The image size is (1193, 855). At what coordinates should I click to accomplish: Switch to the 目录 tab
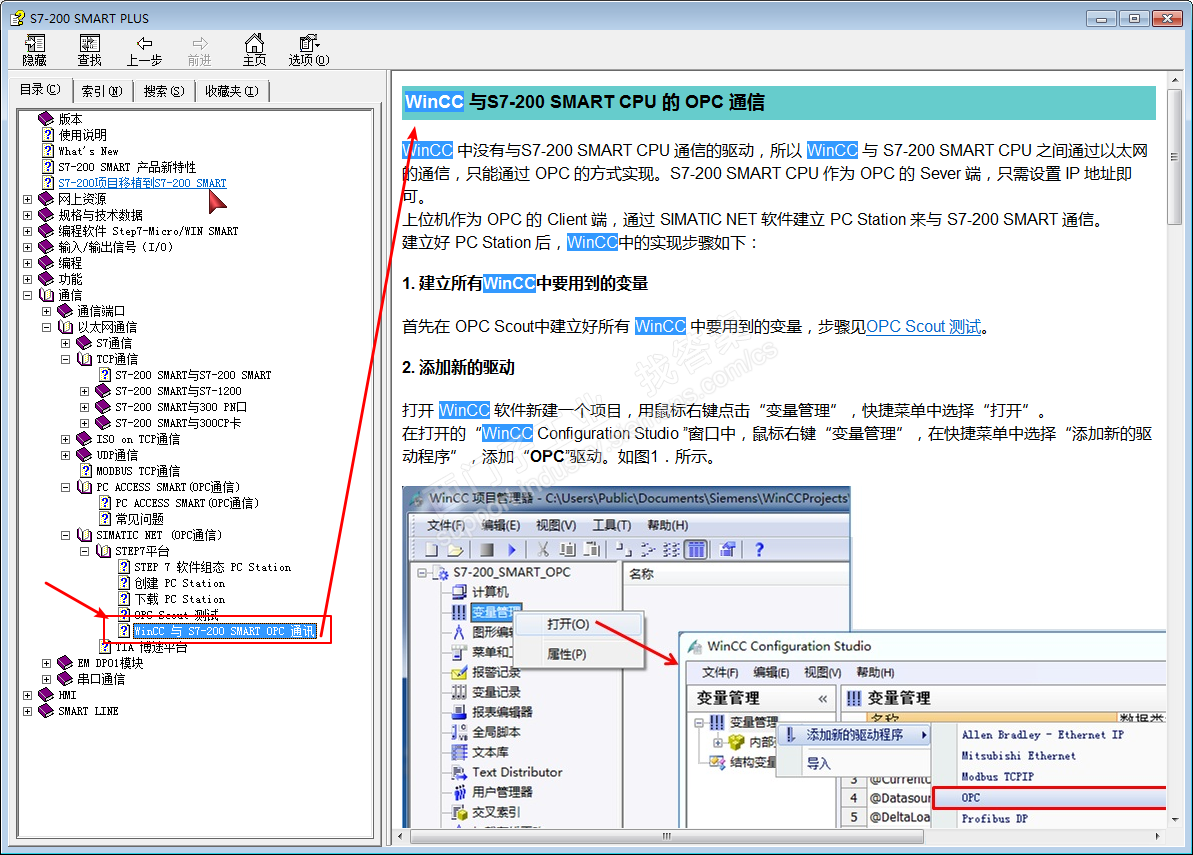pyautogui.click(x=40, y=90)
